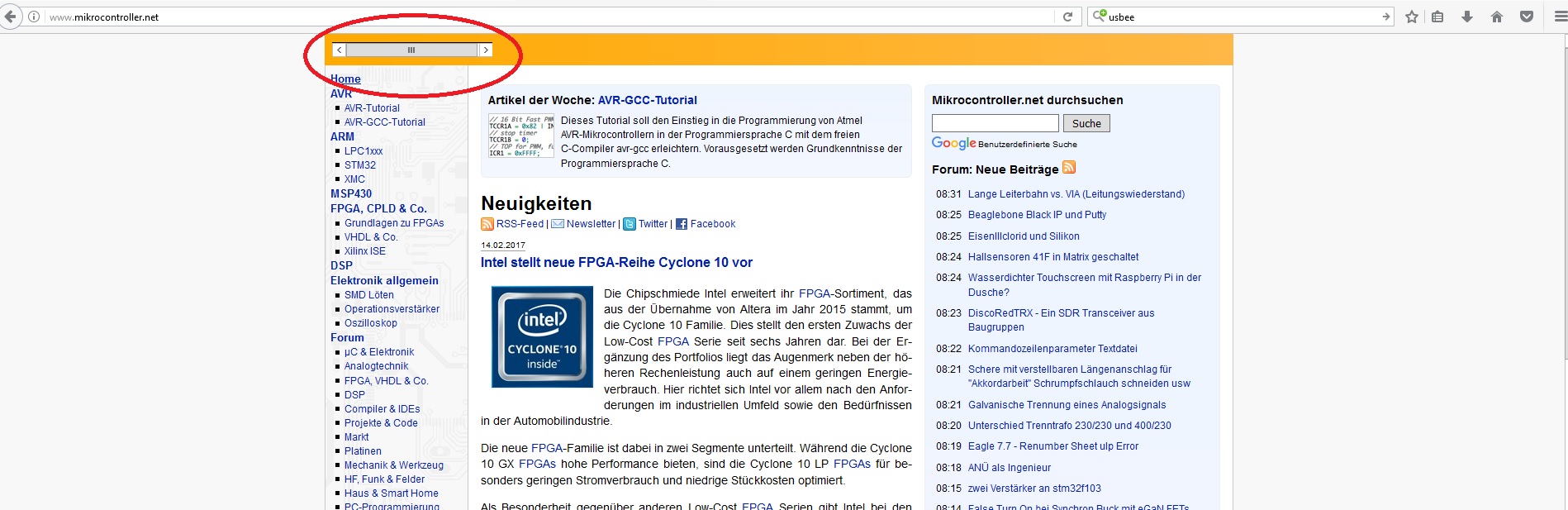Open µC & Elektronik forum
Viewport: 1568px width, 510px height.
[x=379, y=352]
